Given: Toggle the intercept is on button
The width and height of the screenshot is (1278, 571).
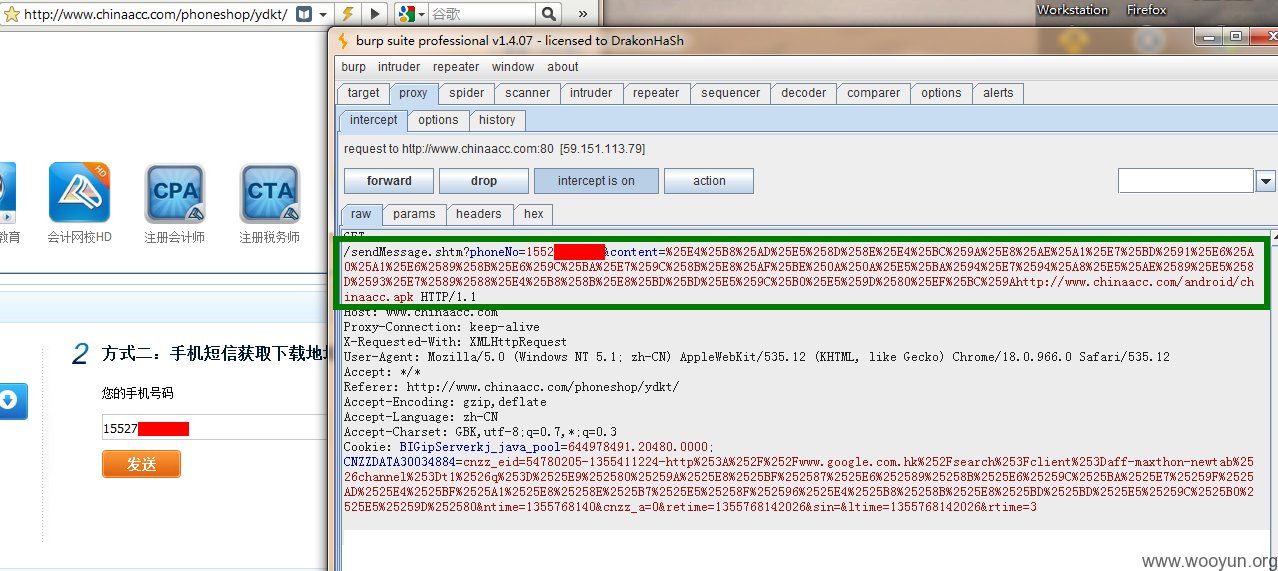Looking at the screenshot, I should tap(596, 181).
